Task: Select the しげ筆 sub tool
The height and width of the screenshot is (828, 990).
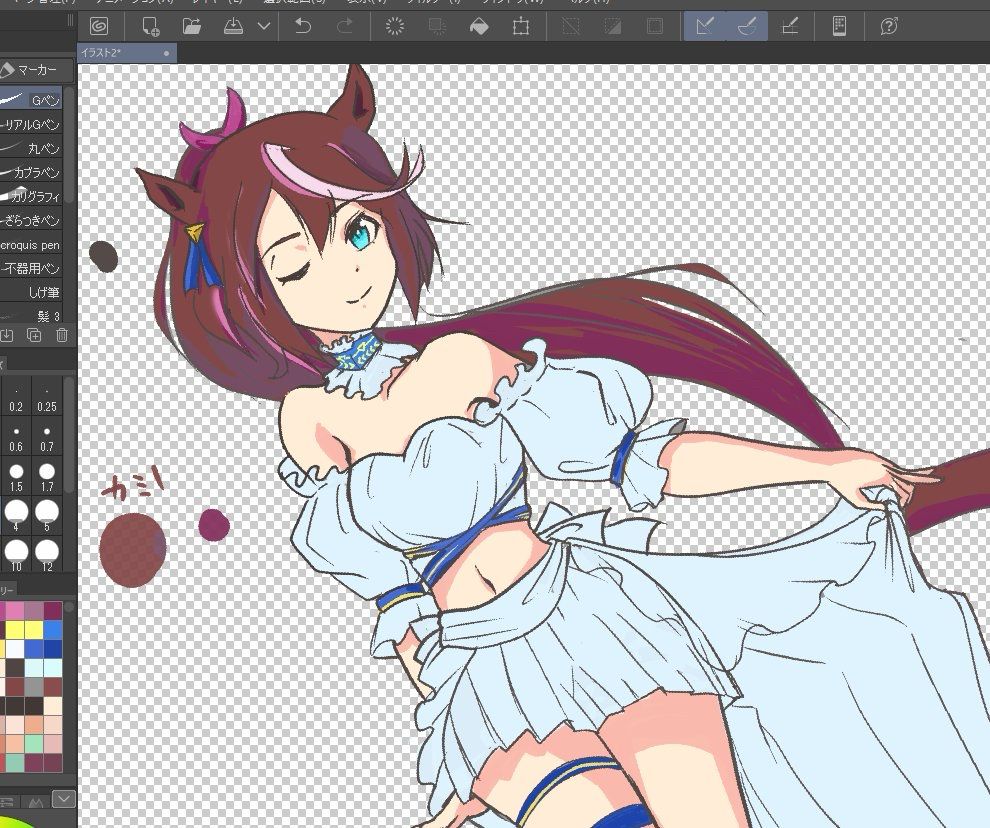Action: click(31, 292)
